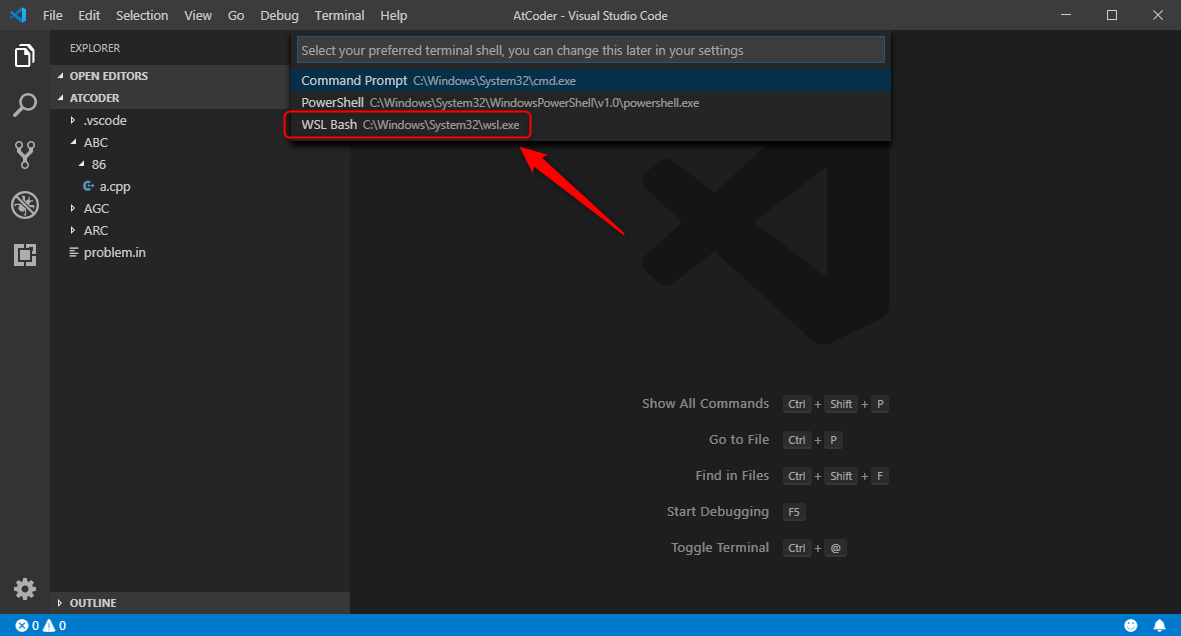Click the warnings count in status bar
This screenshot has height=636, width=1181.
pyautogui.click(x=55, y=625)
